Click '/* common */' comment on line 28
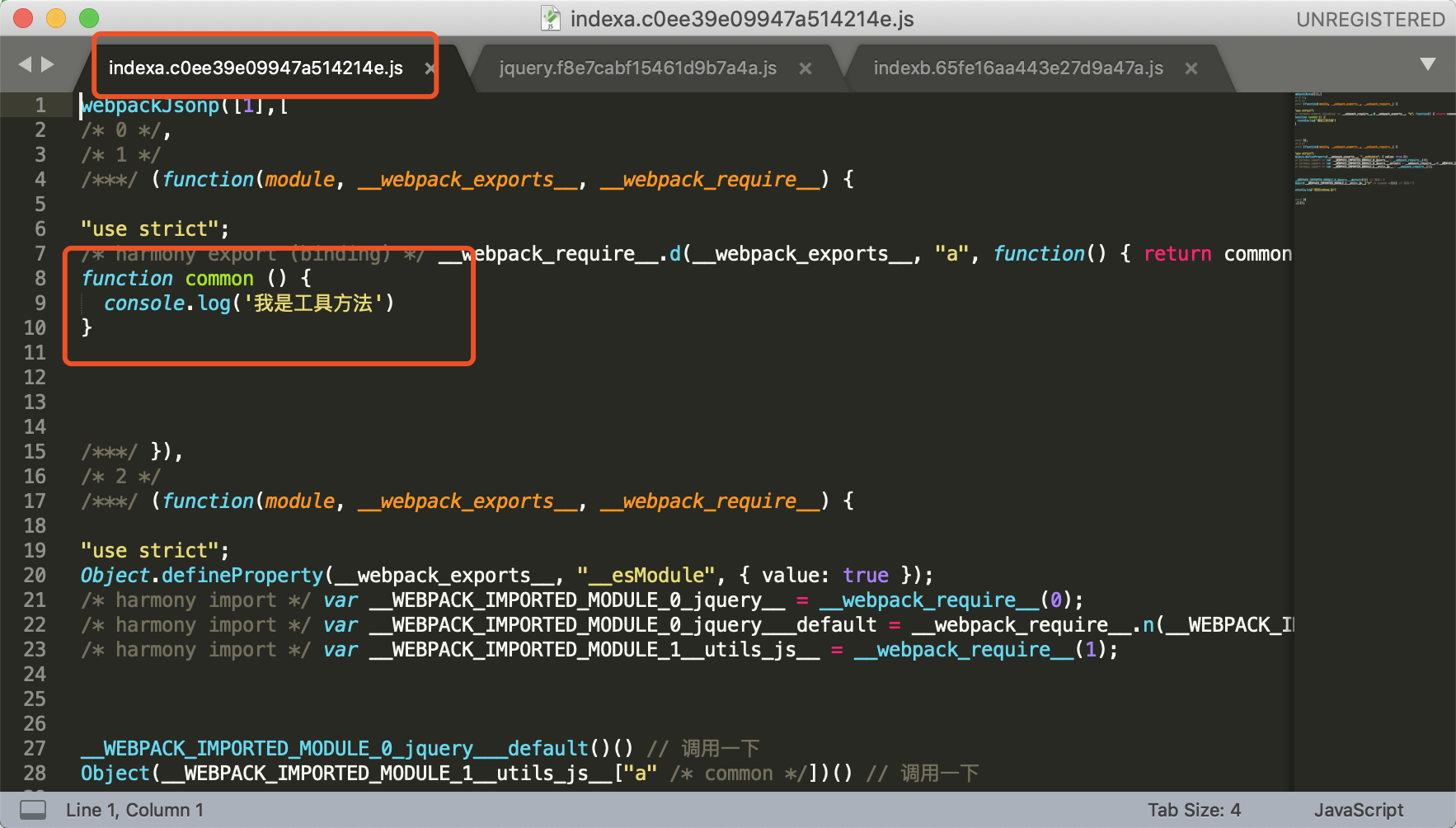The width and height of the screenshot is (1456, 828). [x=739, y=774]
